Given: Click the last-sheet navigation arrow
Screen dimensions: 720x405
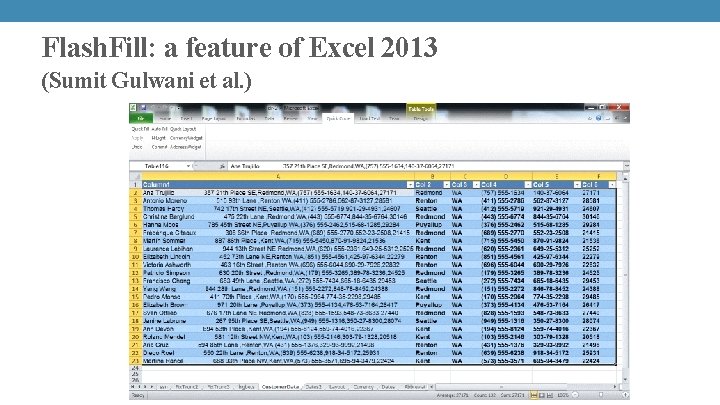Looking at the screenshot, I should point(153,387).
